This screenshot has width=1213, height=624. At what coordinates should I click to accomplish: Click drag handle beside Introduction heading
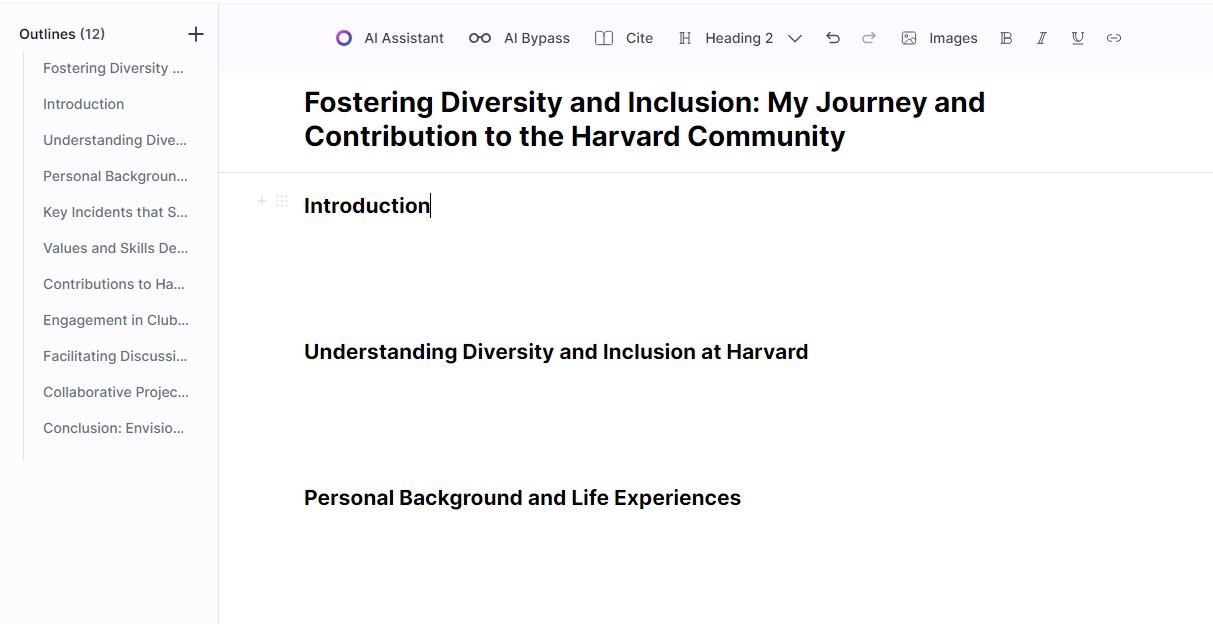coord(282,201)
